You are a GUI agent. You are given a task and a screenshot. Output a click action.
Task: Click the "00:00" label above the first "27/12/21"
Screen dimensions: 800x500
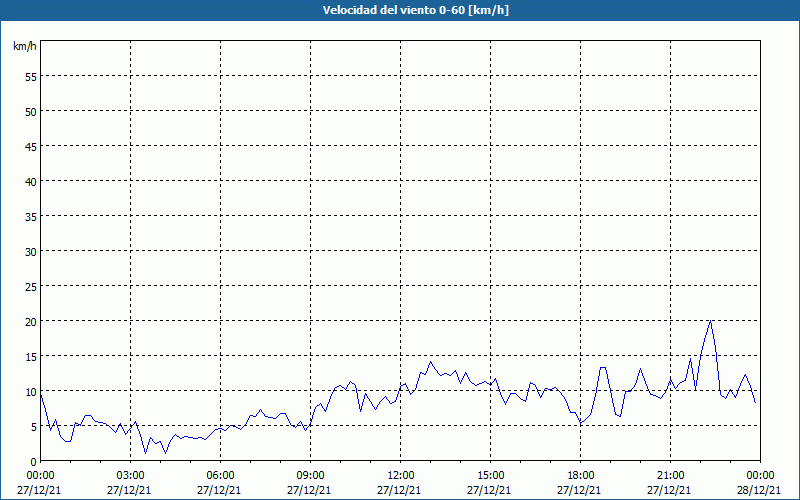pos(40,476)
